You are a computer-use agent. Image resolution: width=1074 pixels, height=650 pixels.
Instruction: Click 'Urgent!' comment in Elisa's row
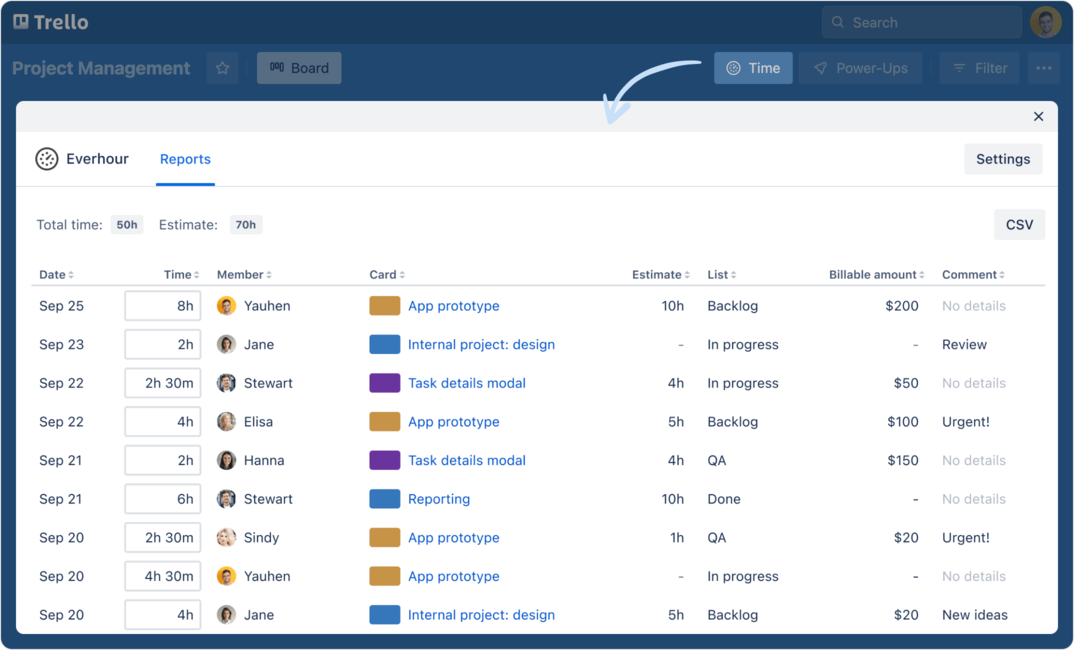(965, 422)
